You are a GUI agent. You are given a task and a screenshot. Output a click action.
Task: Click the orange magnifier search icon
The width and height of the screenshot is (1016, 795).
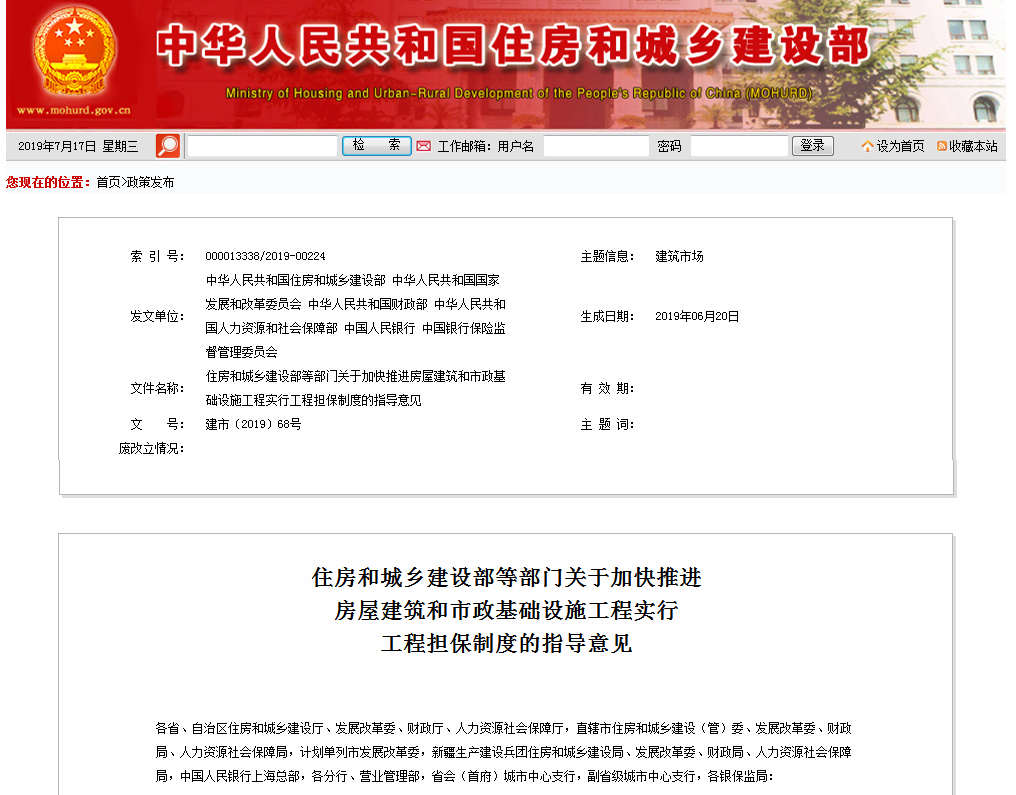pyautogui.click(x=168, y=146)
